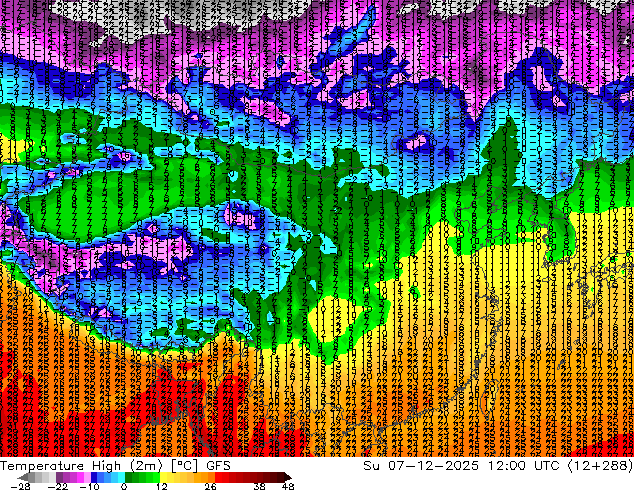Click the gray left arrow end of legend
634x490 pixels.
[x=23, y=477]
